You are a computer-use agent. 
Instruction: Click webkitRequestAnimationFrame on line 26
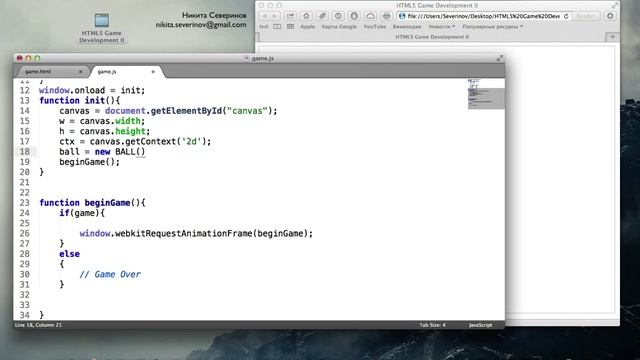coord(184,233)
